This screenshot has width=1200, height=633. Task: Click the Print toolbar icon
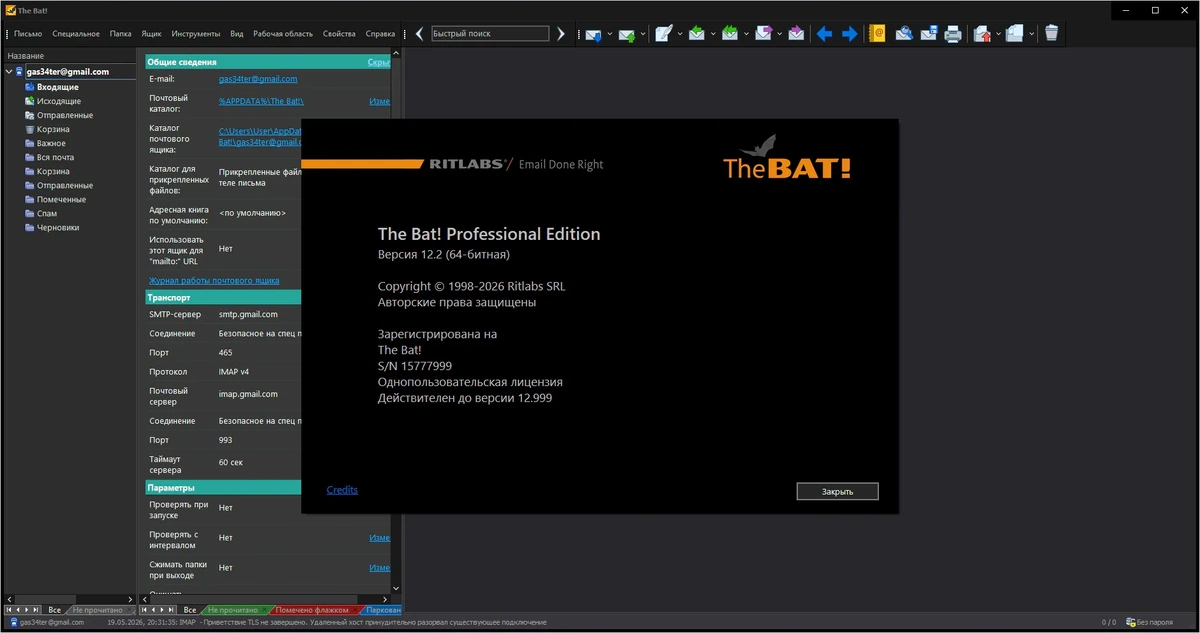point(953,34)
